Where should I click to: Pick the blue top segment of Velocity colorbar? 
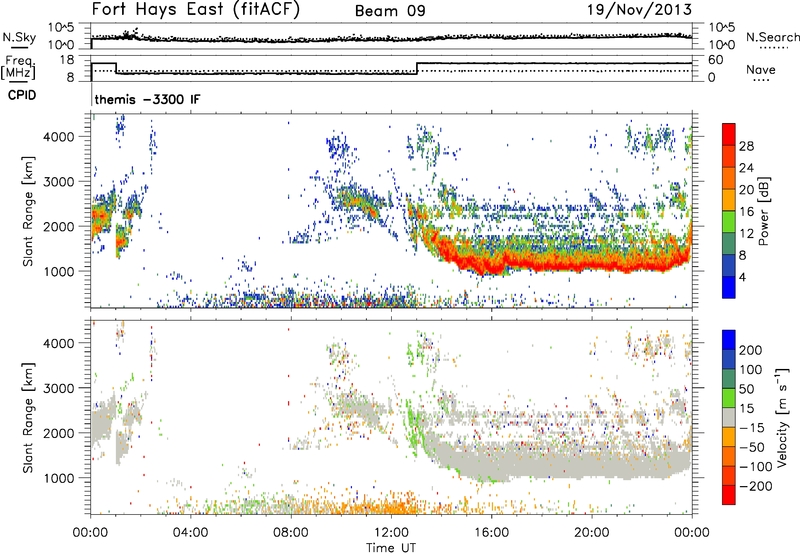pyautogui.click(x=729, y=340)
